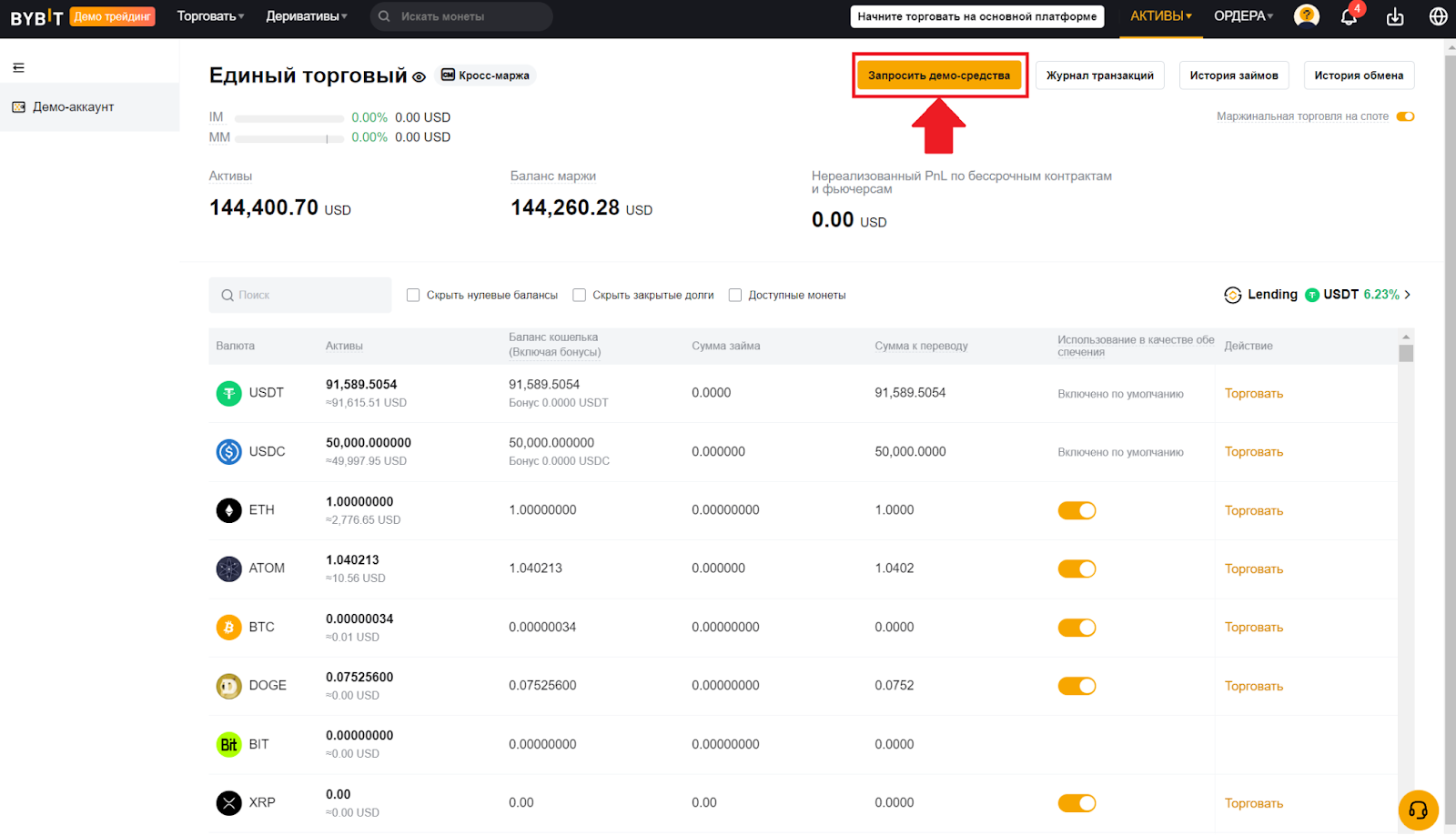Open the language globe icon
The height and width of the screenshot is (835, 1456).
(x=1438, y=16)
